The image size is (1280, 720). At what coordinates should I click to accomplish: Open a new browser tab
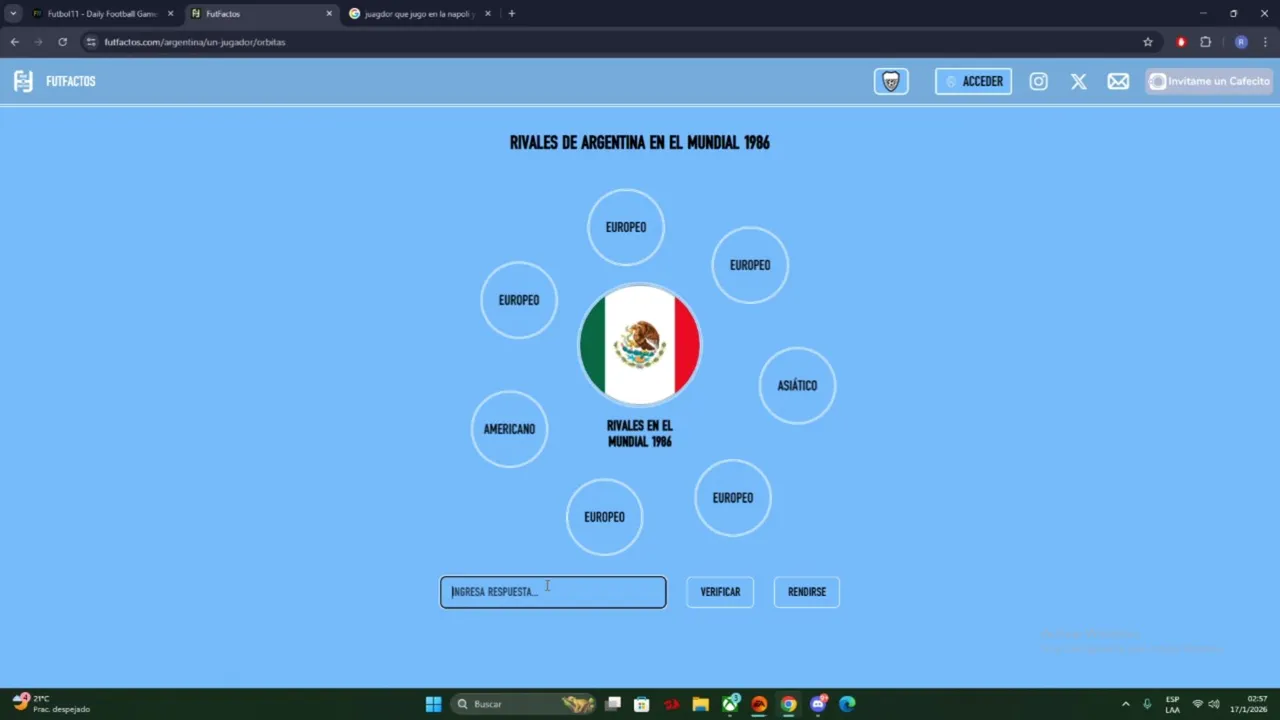[512, 14]
